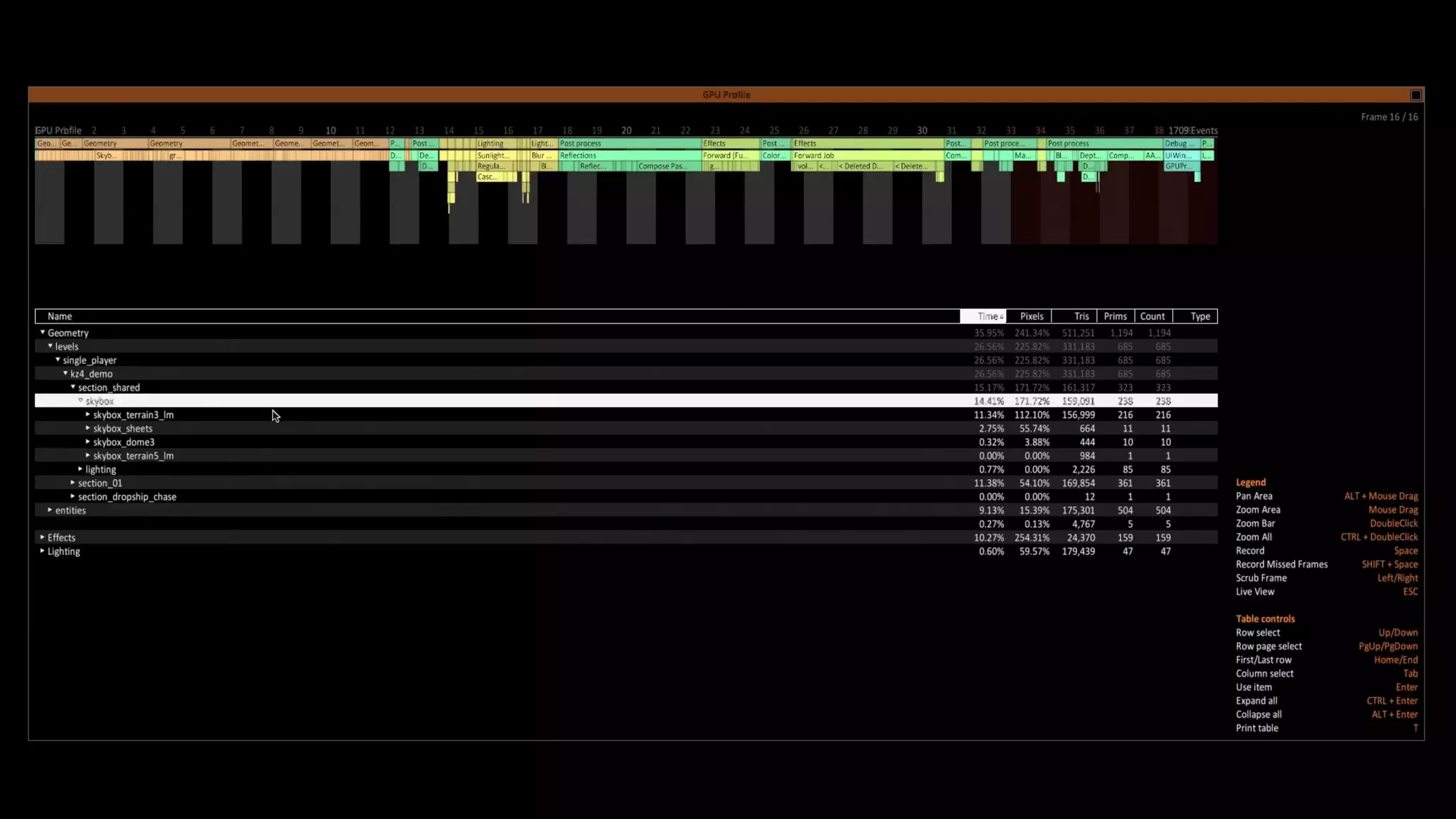Click the Type column header

coord(1199,316)
